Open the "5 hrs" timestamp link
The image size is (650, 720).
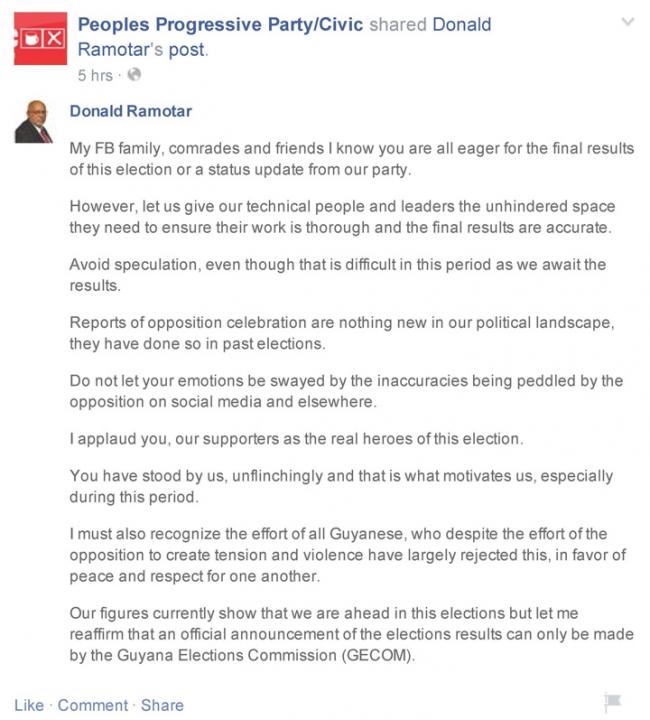click(95, 75)
